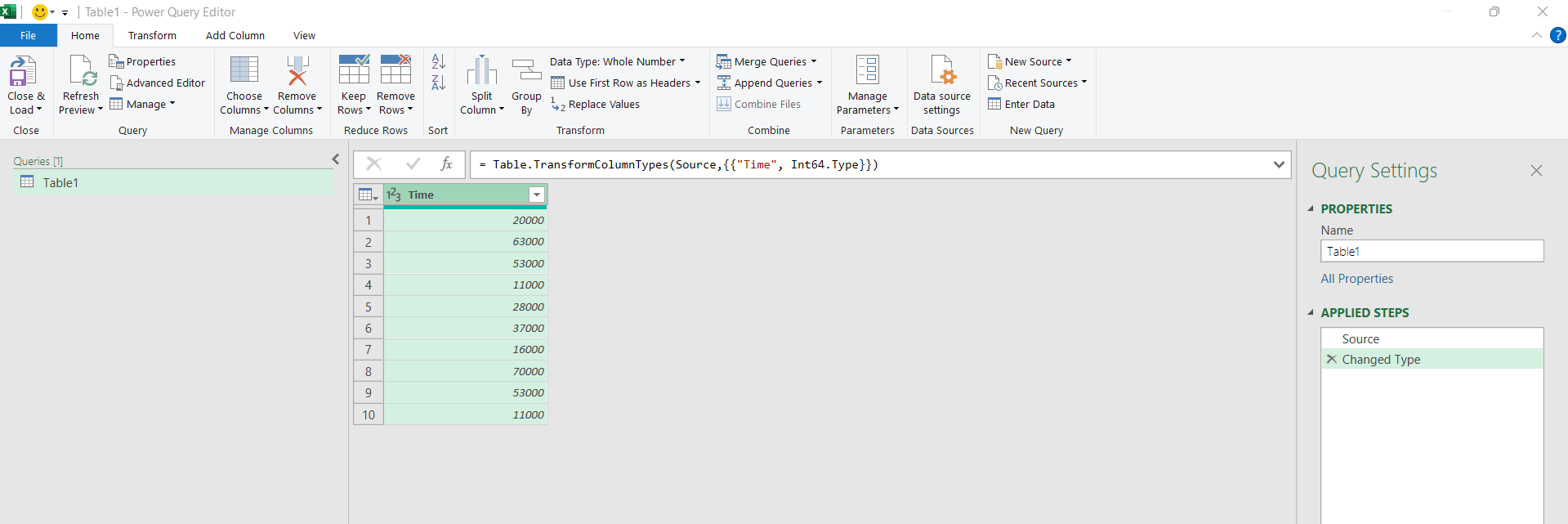Click the Keep Rows icon
This screenshot has width=1568, height=524.
click(354, 70)
